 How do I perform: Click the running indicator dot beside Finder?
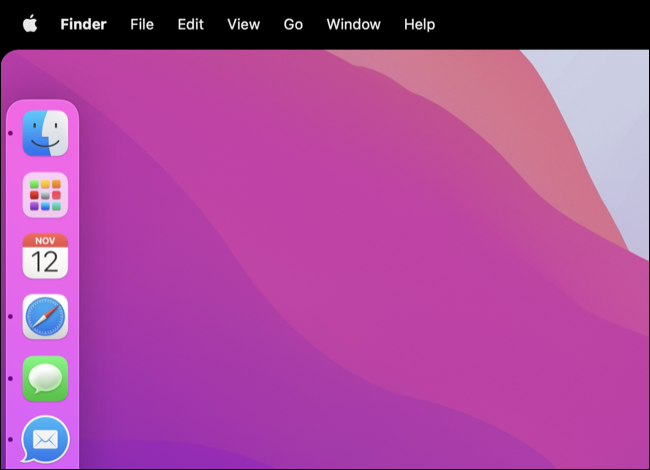(x=10, y=133)
